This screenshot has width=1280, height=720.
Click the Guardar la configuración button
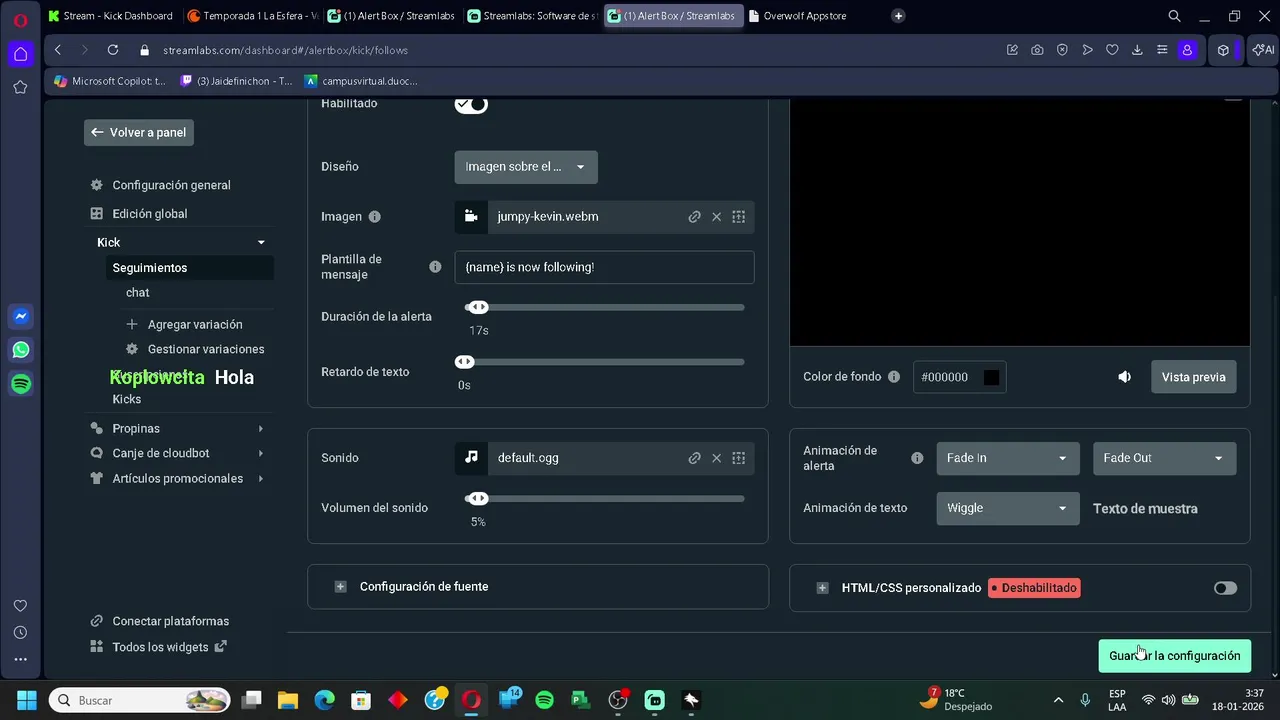1174,656
